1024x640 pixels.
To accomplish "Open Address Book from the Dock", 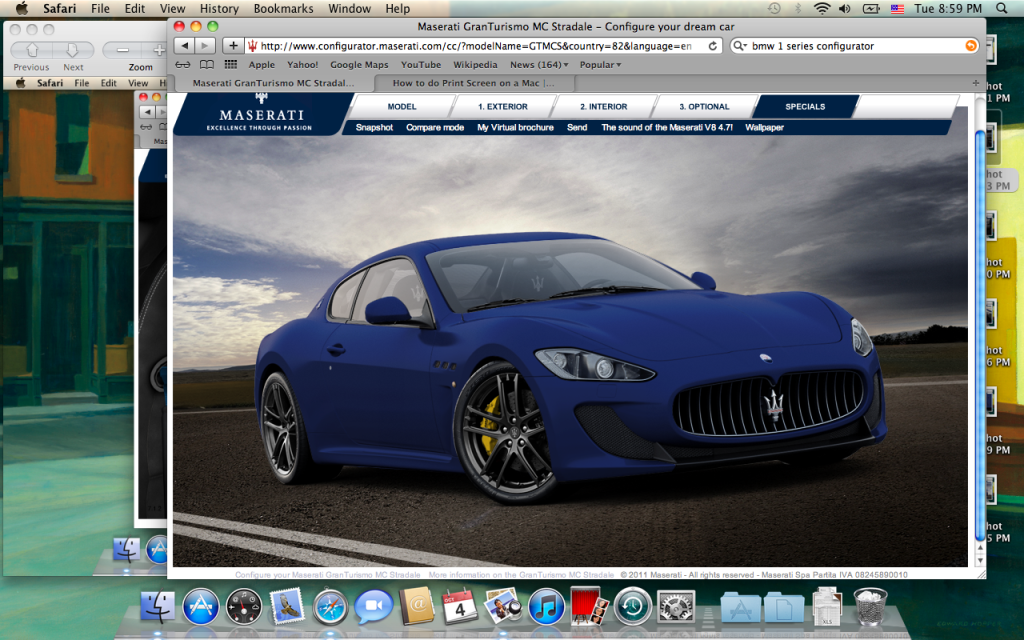I will point(417,606).
